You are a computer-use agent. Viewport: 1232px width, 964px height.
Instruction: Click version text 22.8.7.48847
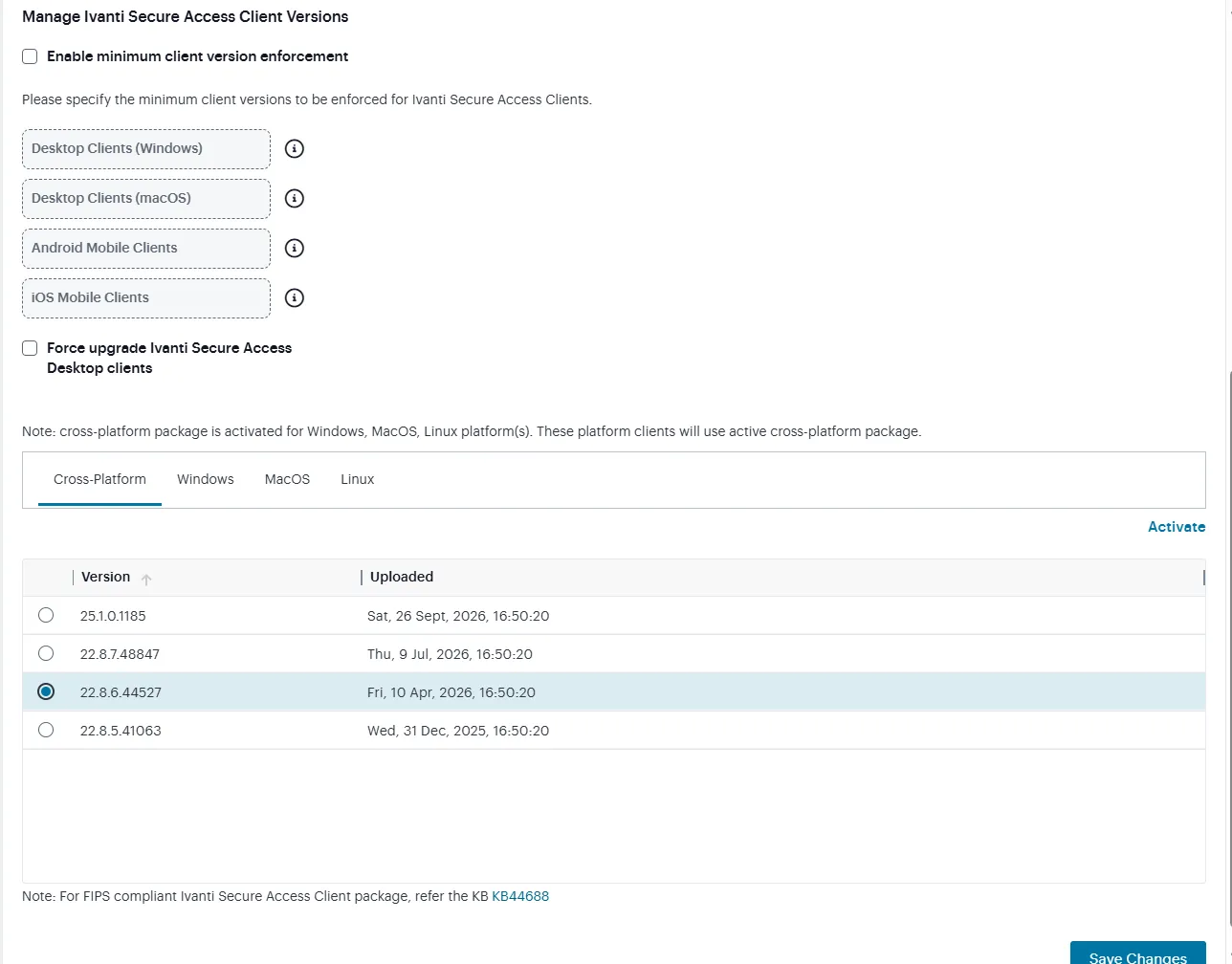pos(120,654)
